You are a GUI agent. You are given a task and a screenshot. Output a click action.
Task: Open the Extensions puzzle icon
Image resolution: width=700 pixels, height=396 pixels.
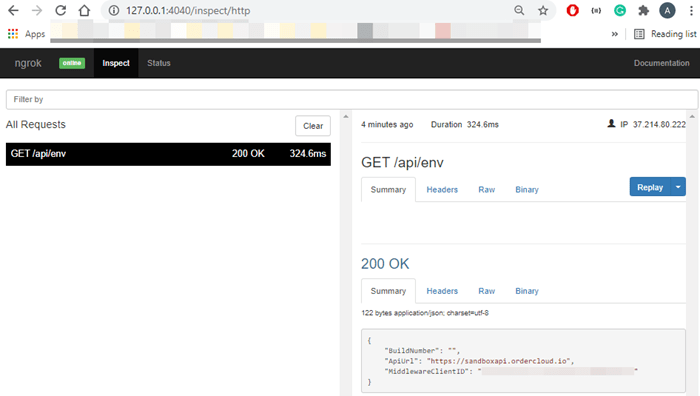[643, 10]
